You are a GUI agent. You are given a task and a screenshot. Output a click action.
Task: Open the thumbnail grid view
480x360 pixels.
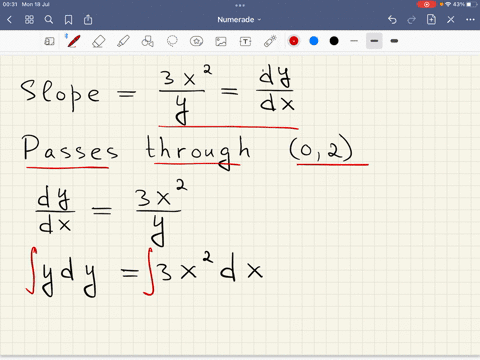coord(29,20)
